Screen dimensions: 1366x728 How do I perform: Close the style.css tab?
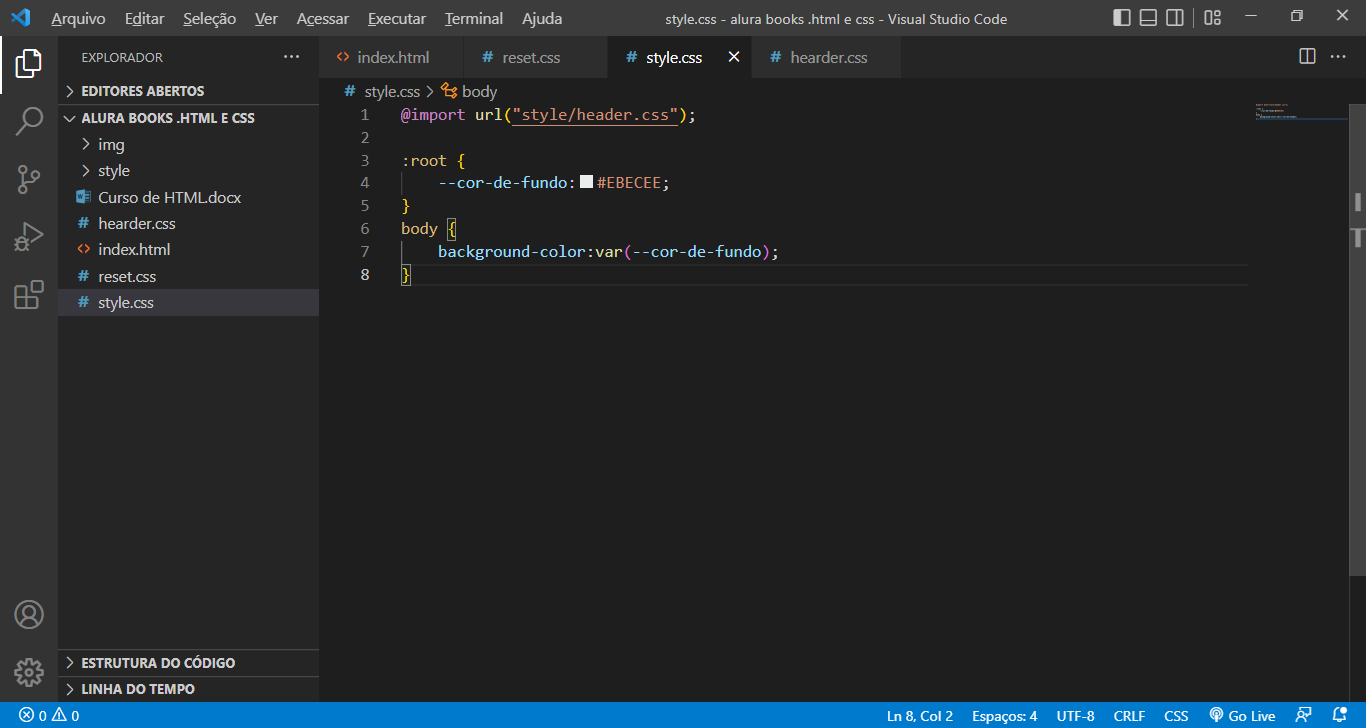pyautogui.click(x=733, y=57)
